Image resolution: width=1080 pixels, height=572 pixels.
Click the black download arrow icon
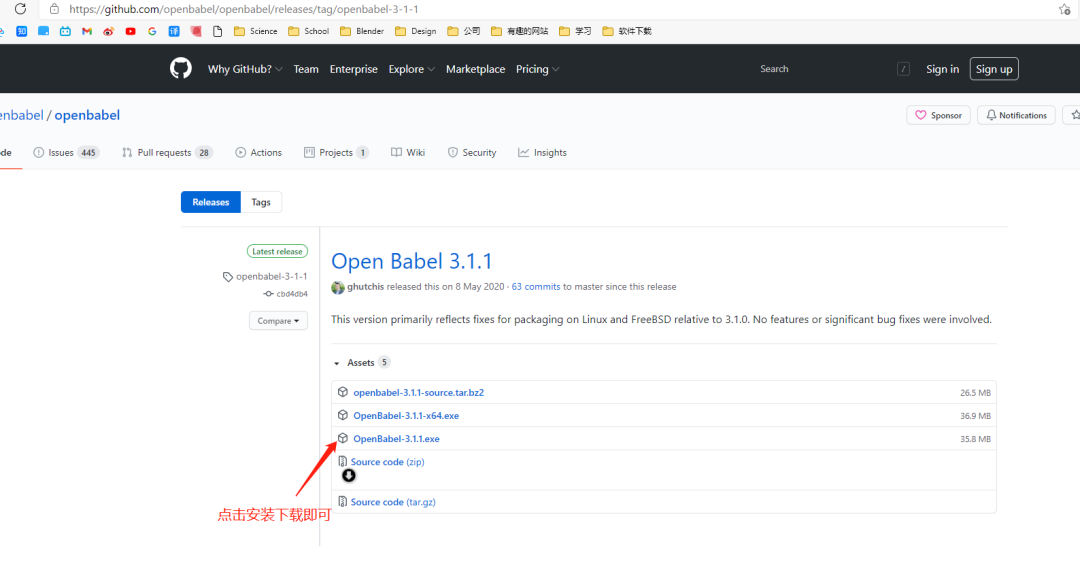pos(349,476)
